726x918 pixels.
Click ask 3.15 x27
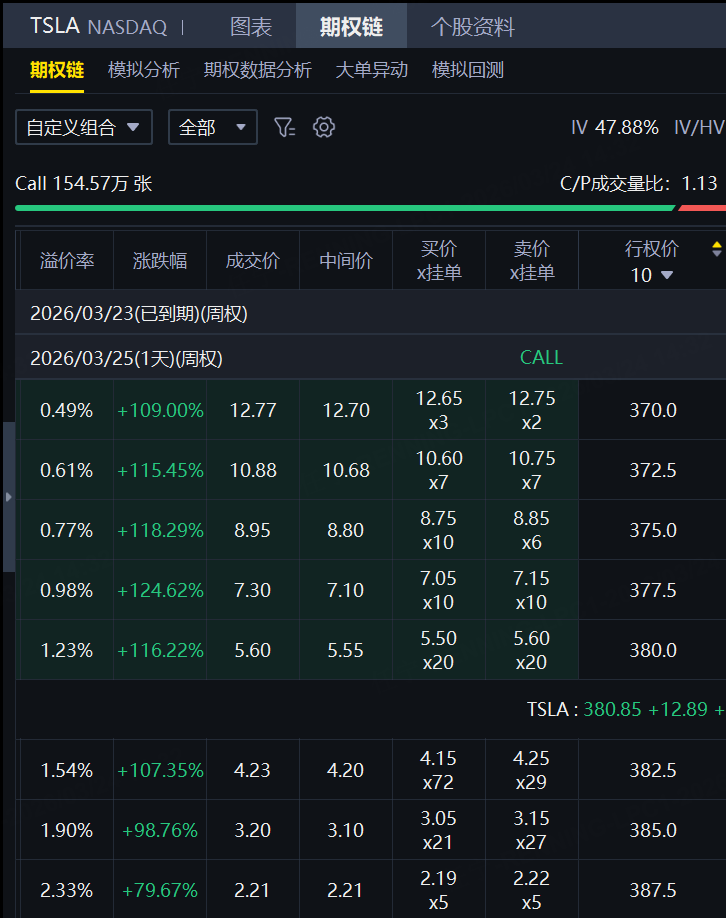[x=532, y=830]
